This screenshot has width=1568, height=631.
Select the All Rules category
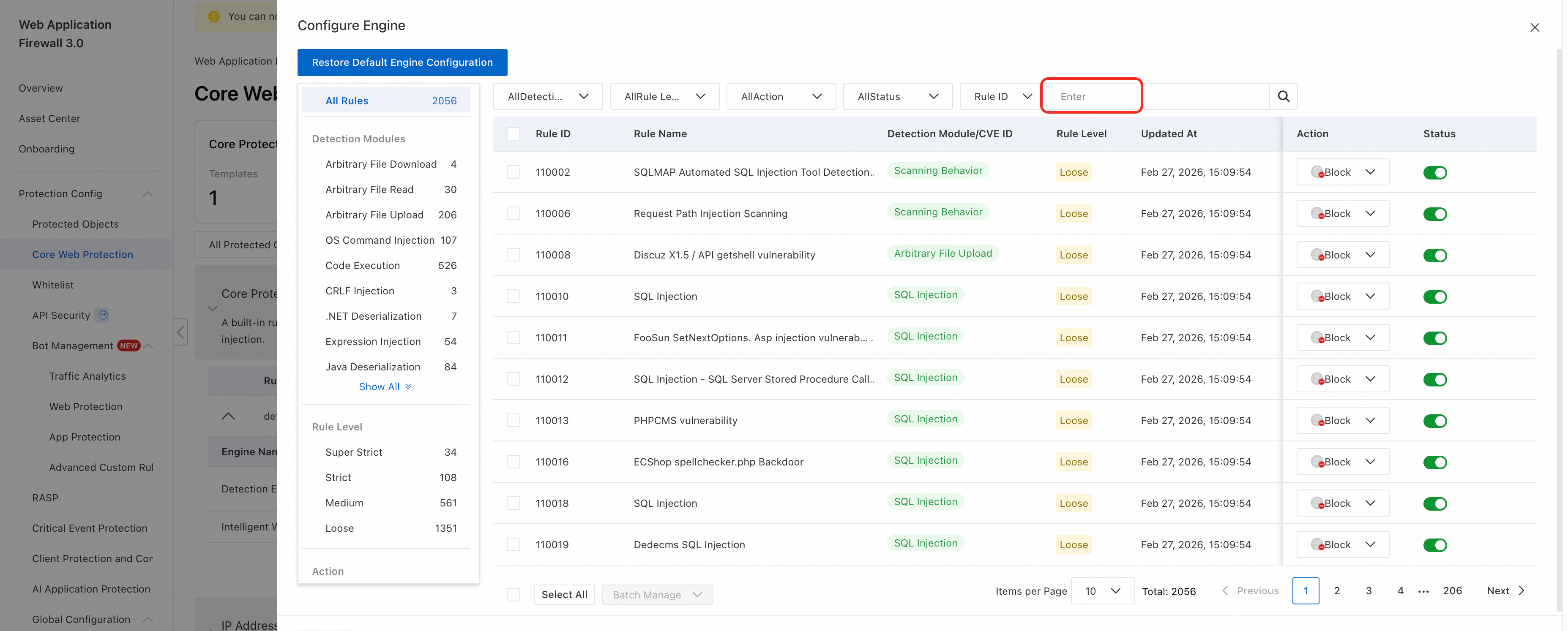coord(386,101)
